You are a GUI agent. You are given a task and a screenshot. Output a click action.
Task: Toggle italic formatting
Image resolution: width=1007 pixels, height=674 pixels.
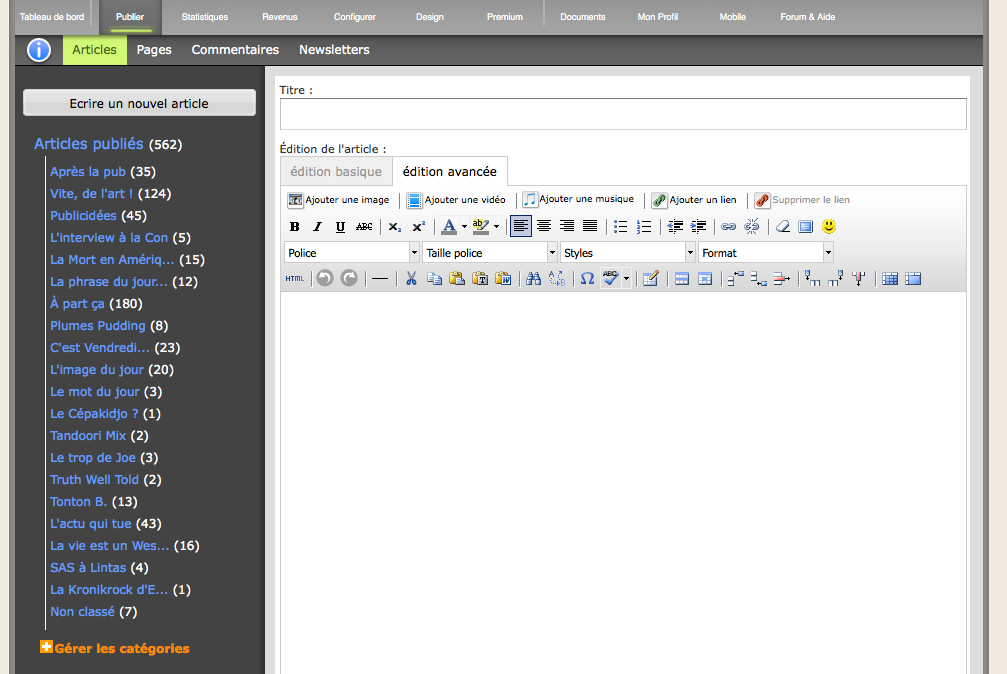tap(317, 226)
